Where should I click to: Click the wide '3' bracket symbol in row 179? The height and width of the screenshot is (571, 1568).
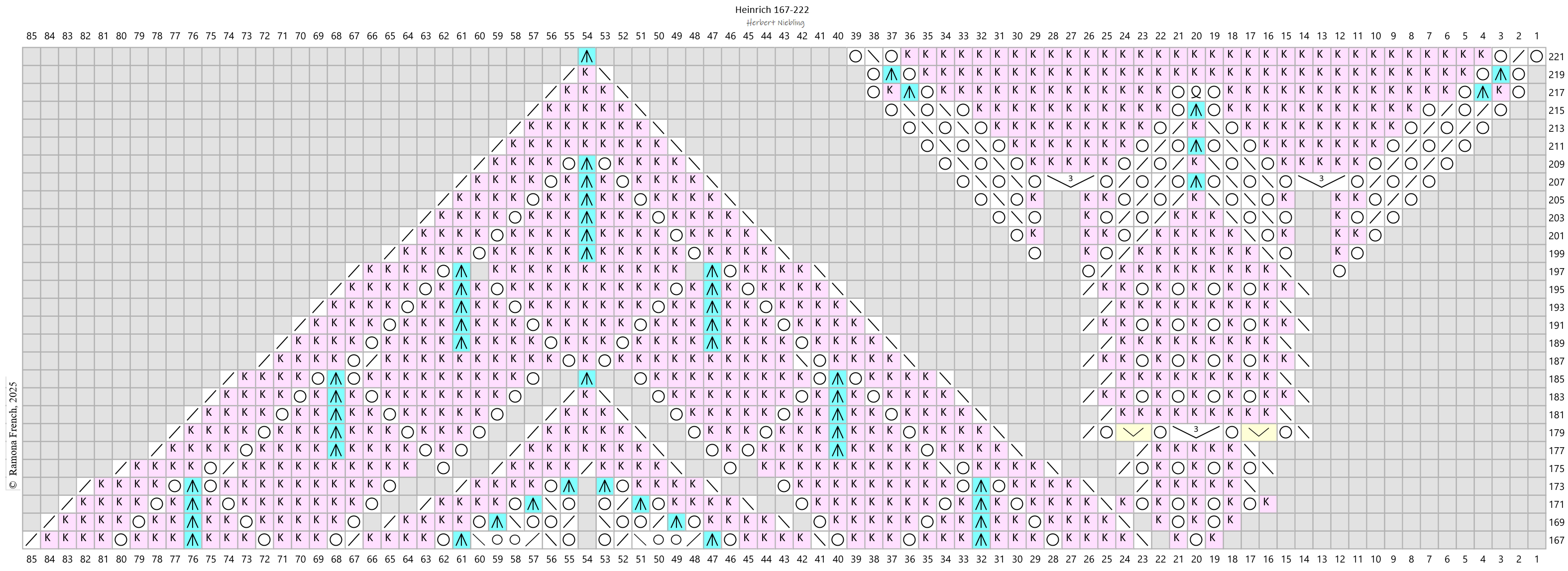(x=1196, y=432)
